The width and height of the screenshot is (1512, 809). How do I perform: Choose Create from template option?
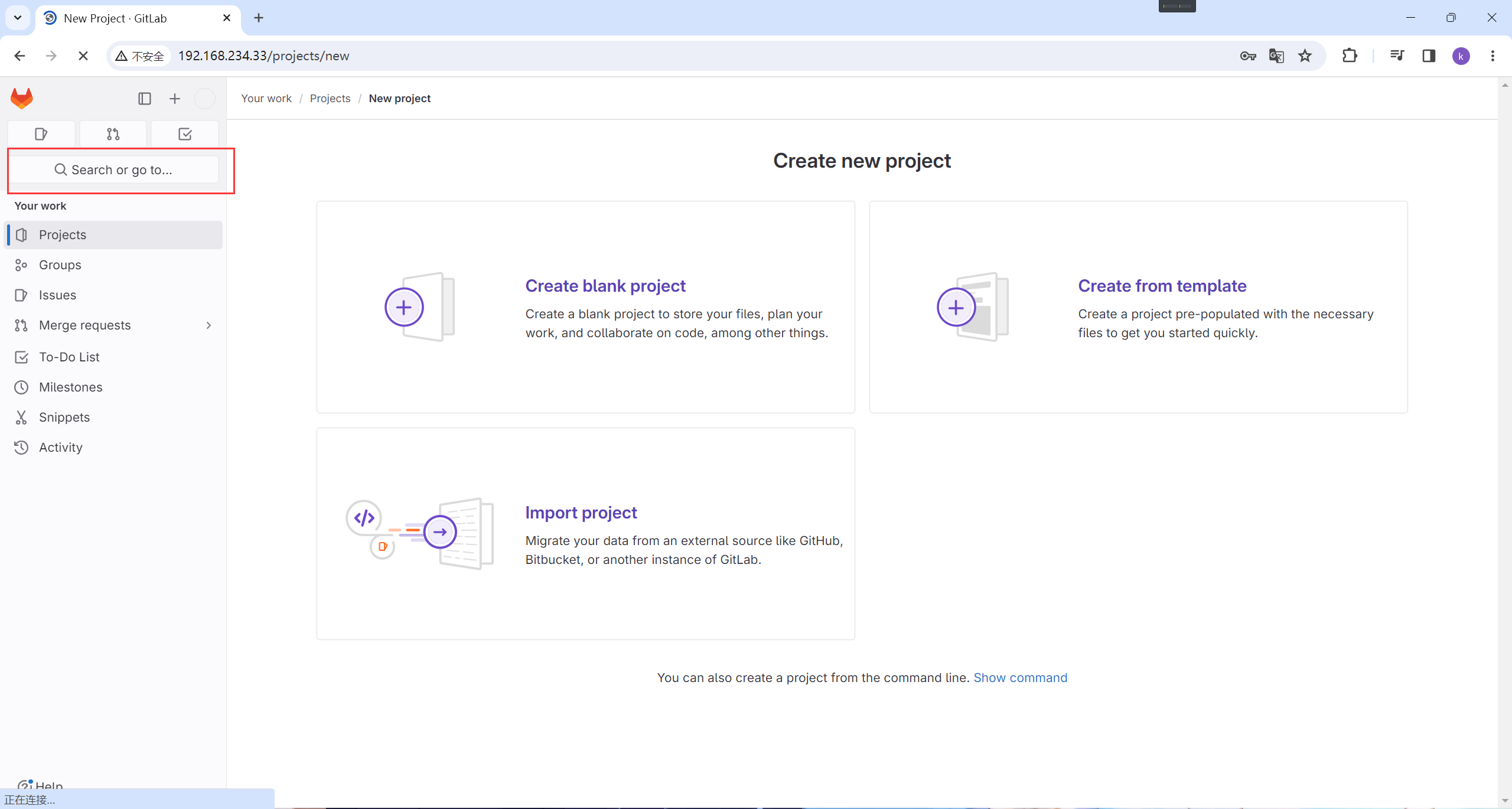point(1162,286)
